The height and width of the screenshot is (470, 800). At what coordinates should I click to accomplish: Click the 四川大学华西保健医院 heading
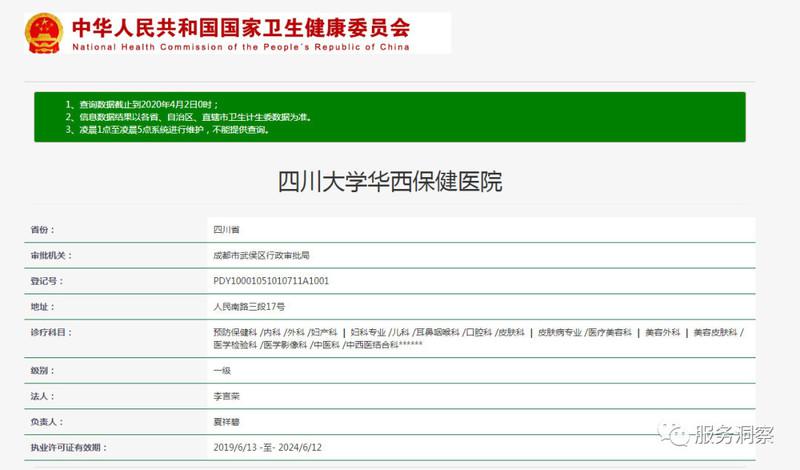click(x=390, y=182)
